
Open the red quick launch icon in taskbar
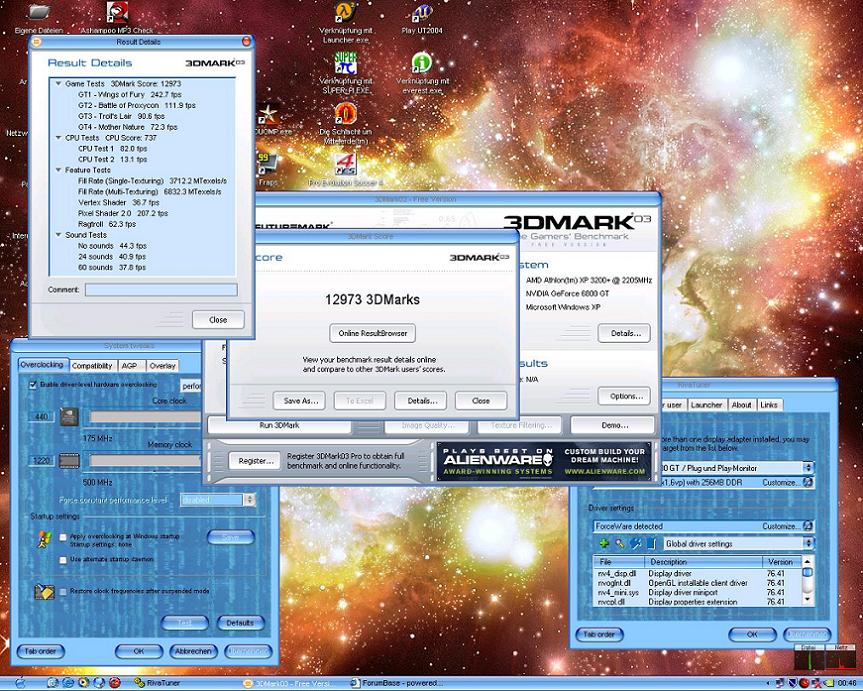[x=114, y=683]
